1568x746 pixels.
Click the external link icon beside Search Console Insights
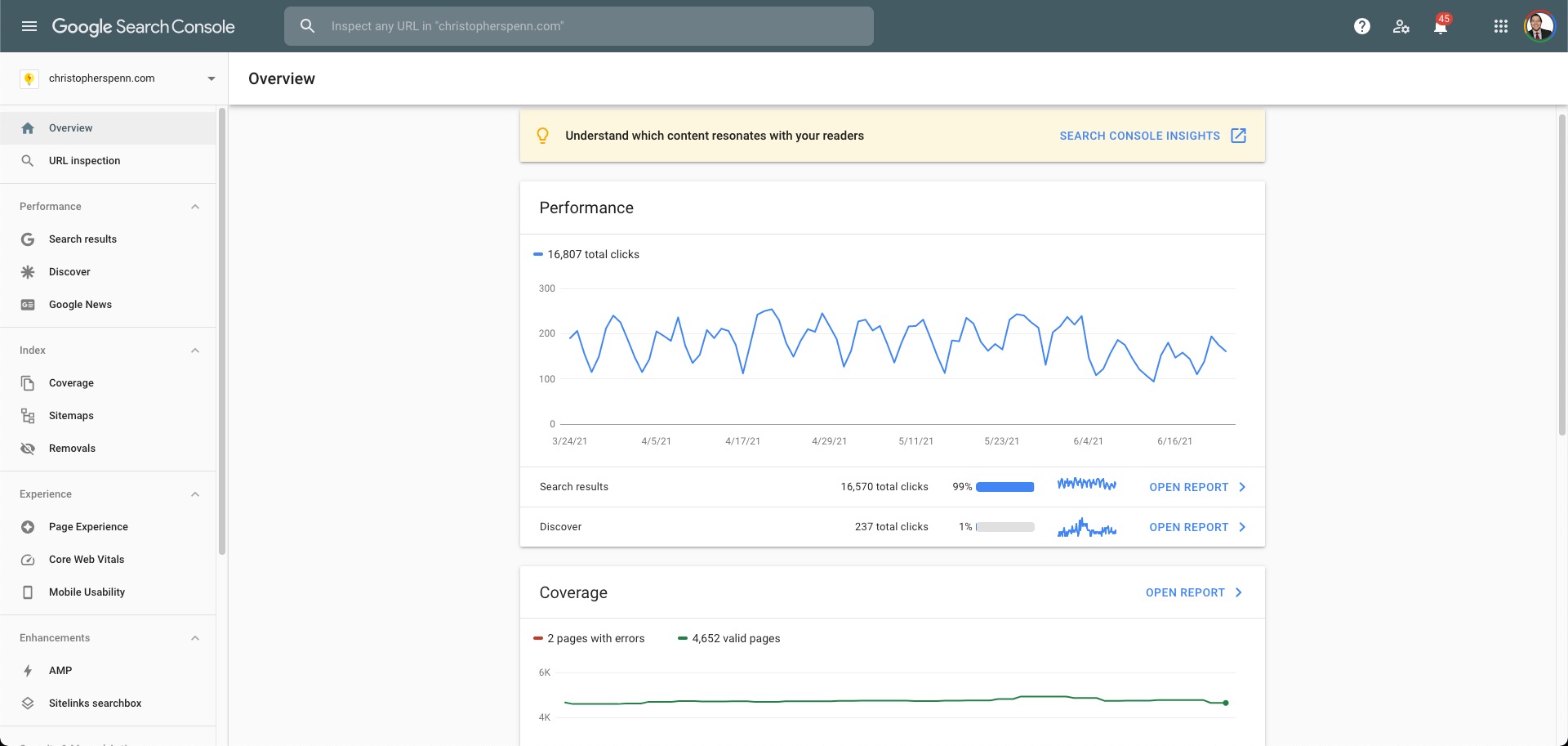[1238, 136]
